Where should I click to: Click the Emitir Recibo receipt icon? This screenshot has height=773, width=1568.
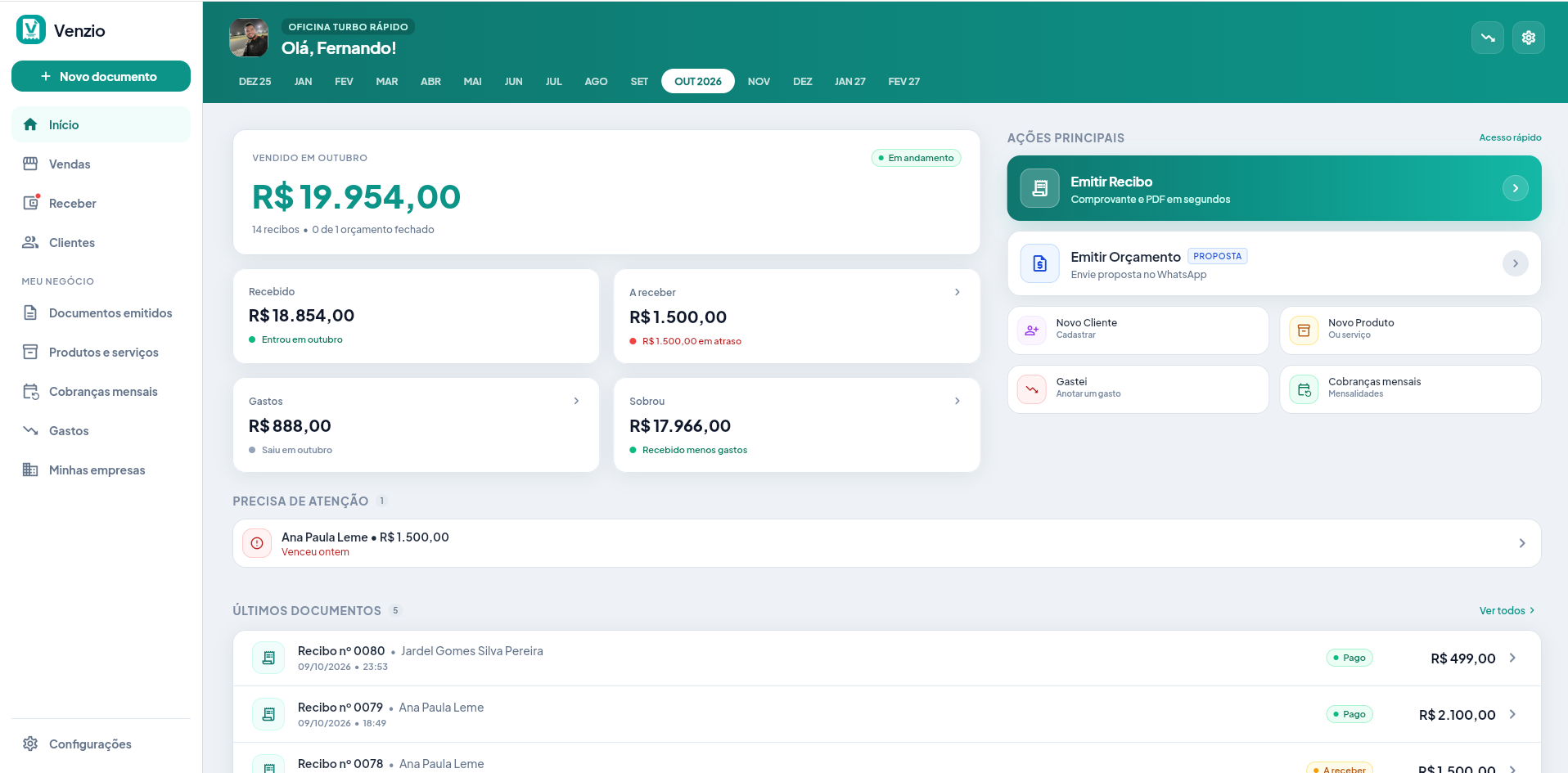tap(1039, 188)
